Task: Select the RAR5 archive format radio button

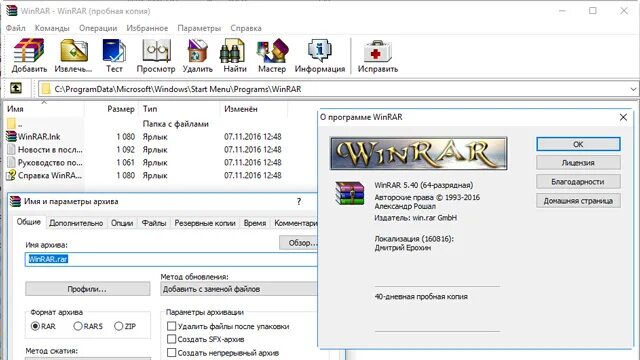Action: pyautogui.click(x=78, y=326)
